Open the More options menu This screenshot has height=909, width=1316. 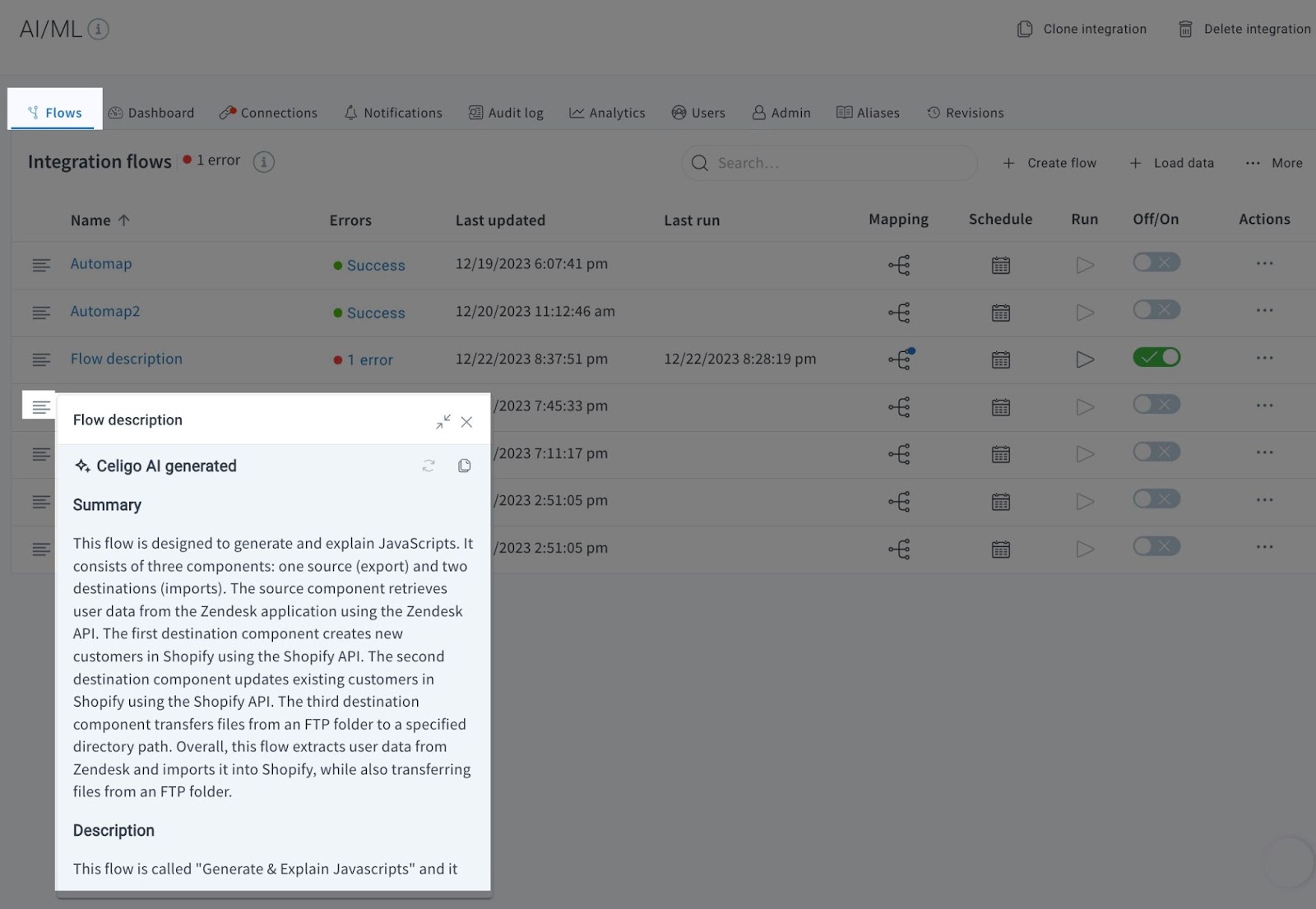1273,163
